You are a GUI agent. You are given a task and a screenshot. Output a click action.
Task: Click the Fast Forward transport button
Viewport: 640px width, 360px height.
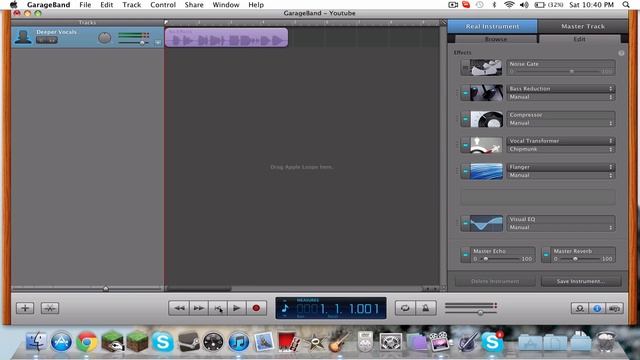pos(199,308)
